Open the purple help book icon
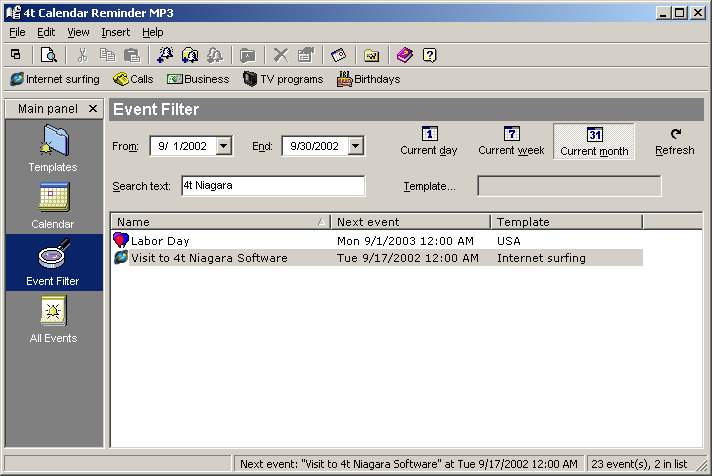Image resolution: width=712 pixels, height=476 pixels. coord(405,55)
